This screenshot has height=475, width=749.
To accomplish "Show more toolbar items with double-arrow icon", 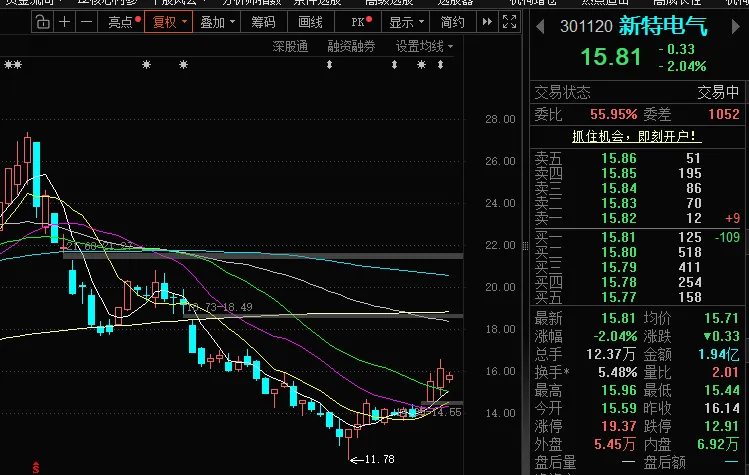I will [487, 22].
